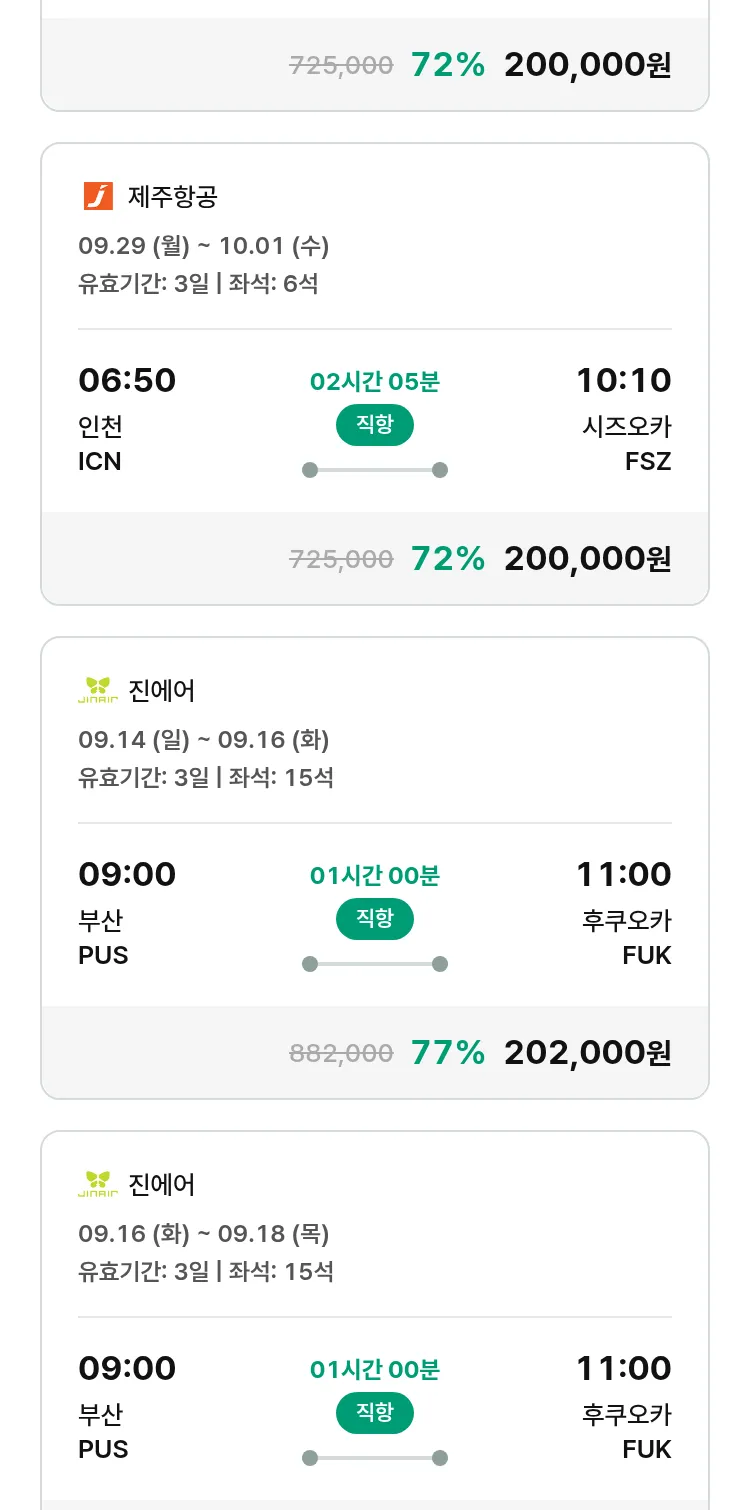
Task: Click the route line under 02시간 05분
Action: [374, 470]
